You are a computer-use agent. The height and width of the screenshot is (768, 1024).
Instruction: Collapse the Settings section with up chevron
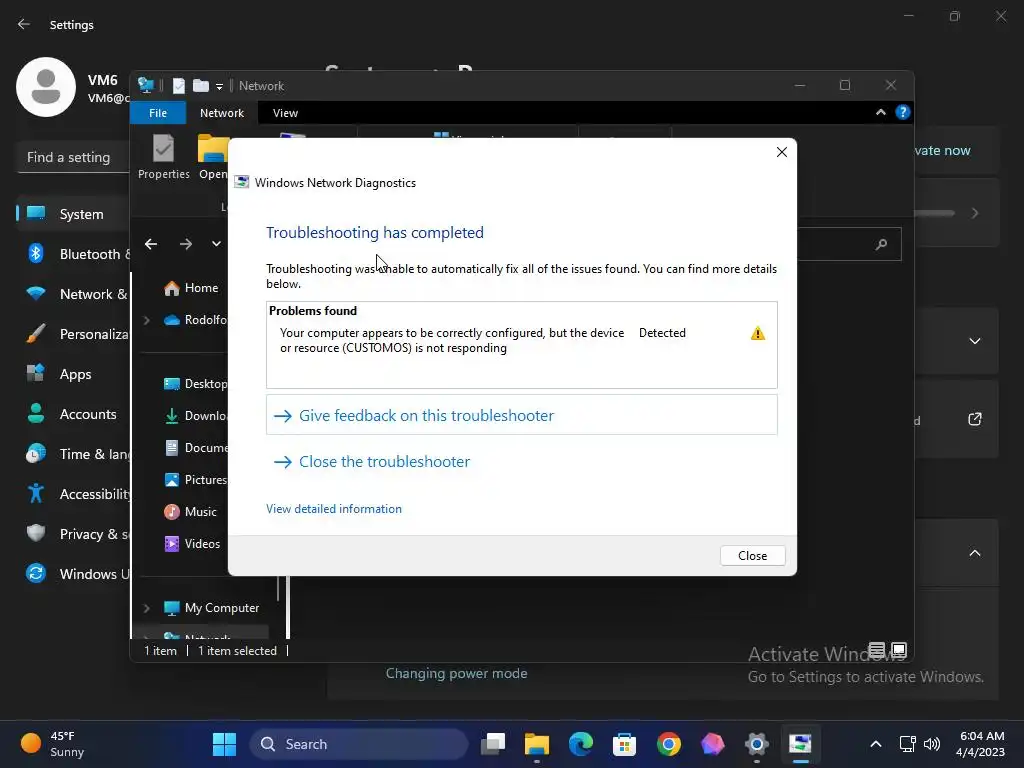pyautogui.click(x=975, y=553)
